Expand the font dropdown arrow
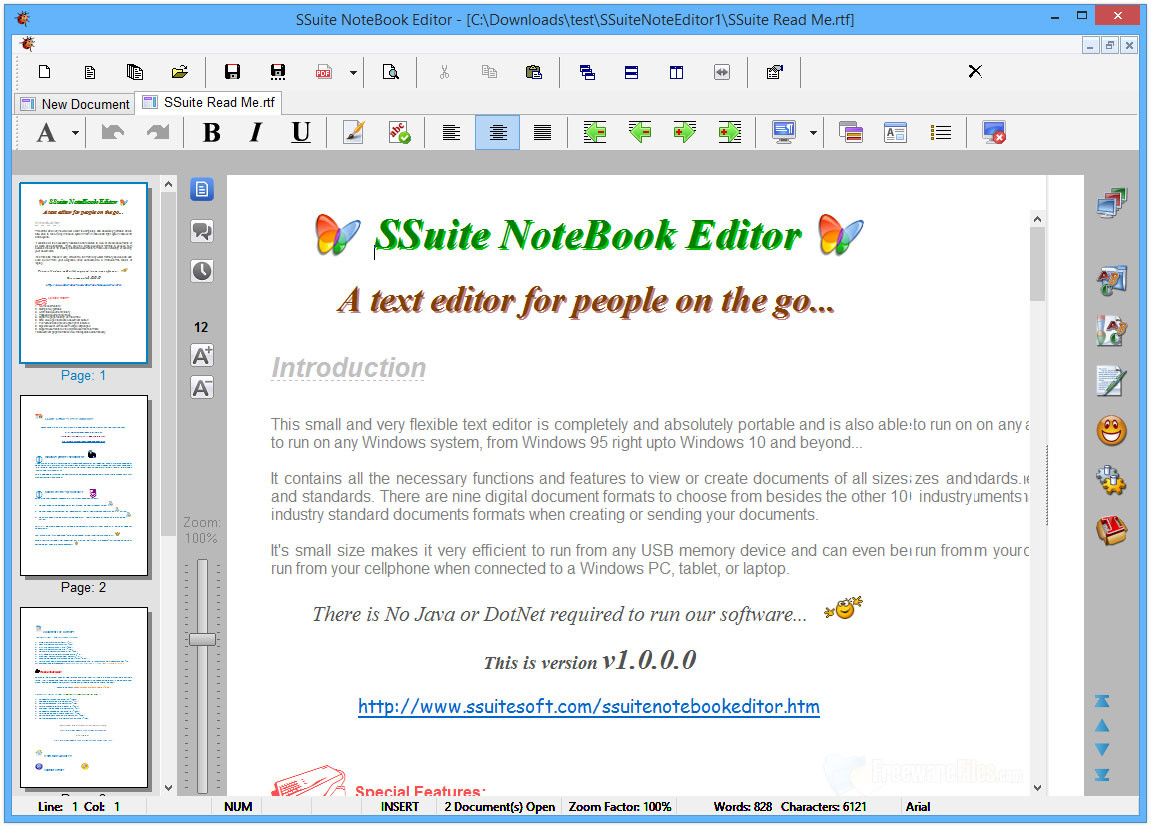 75,134
